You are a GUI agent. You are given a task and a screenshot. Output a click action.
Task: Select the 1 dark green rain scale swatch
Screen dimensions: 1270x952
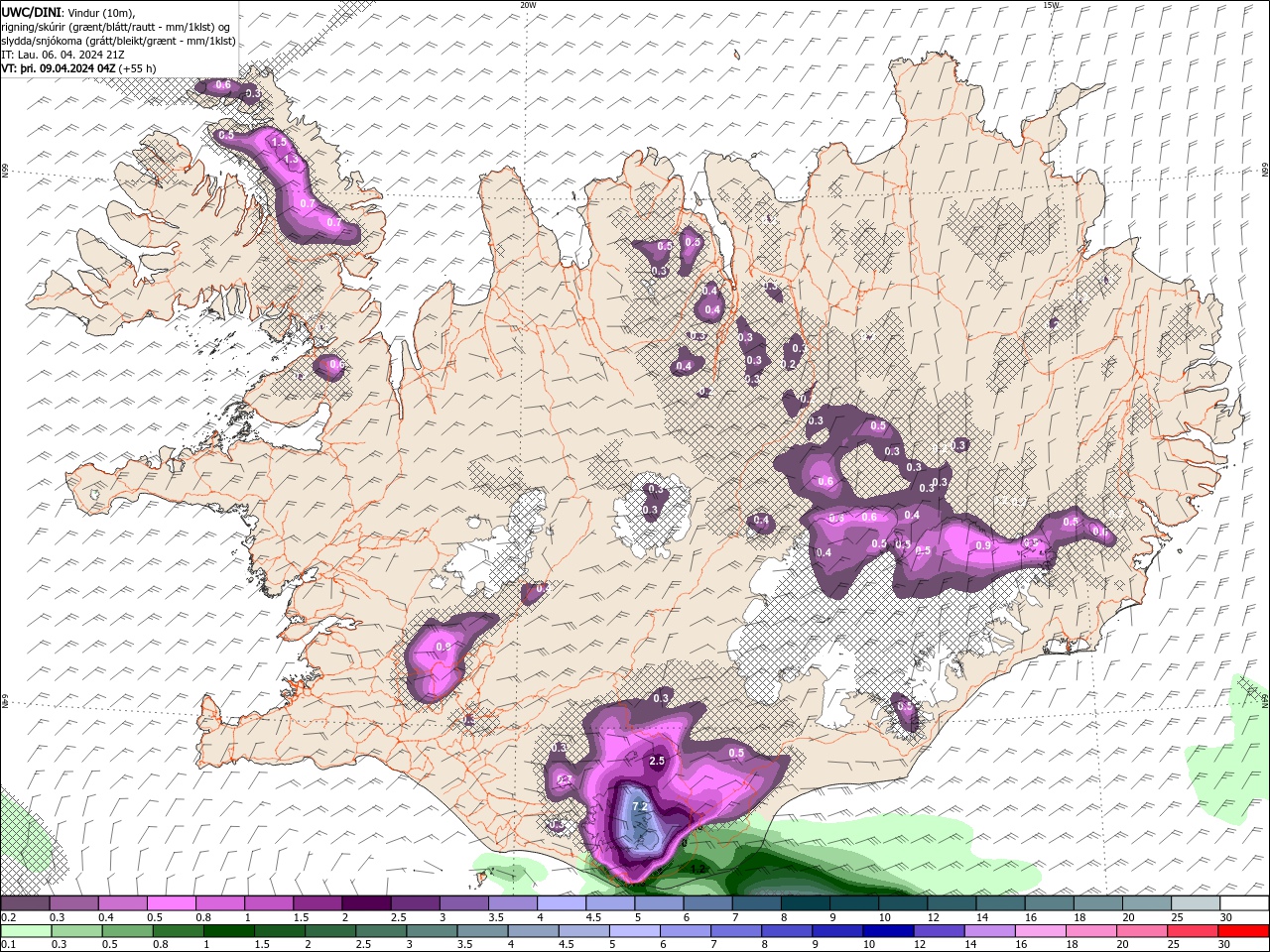(228, 930)
